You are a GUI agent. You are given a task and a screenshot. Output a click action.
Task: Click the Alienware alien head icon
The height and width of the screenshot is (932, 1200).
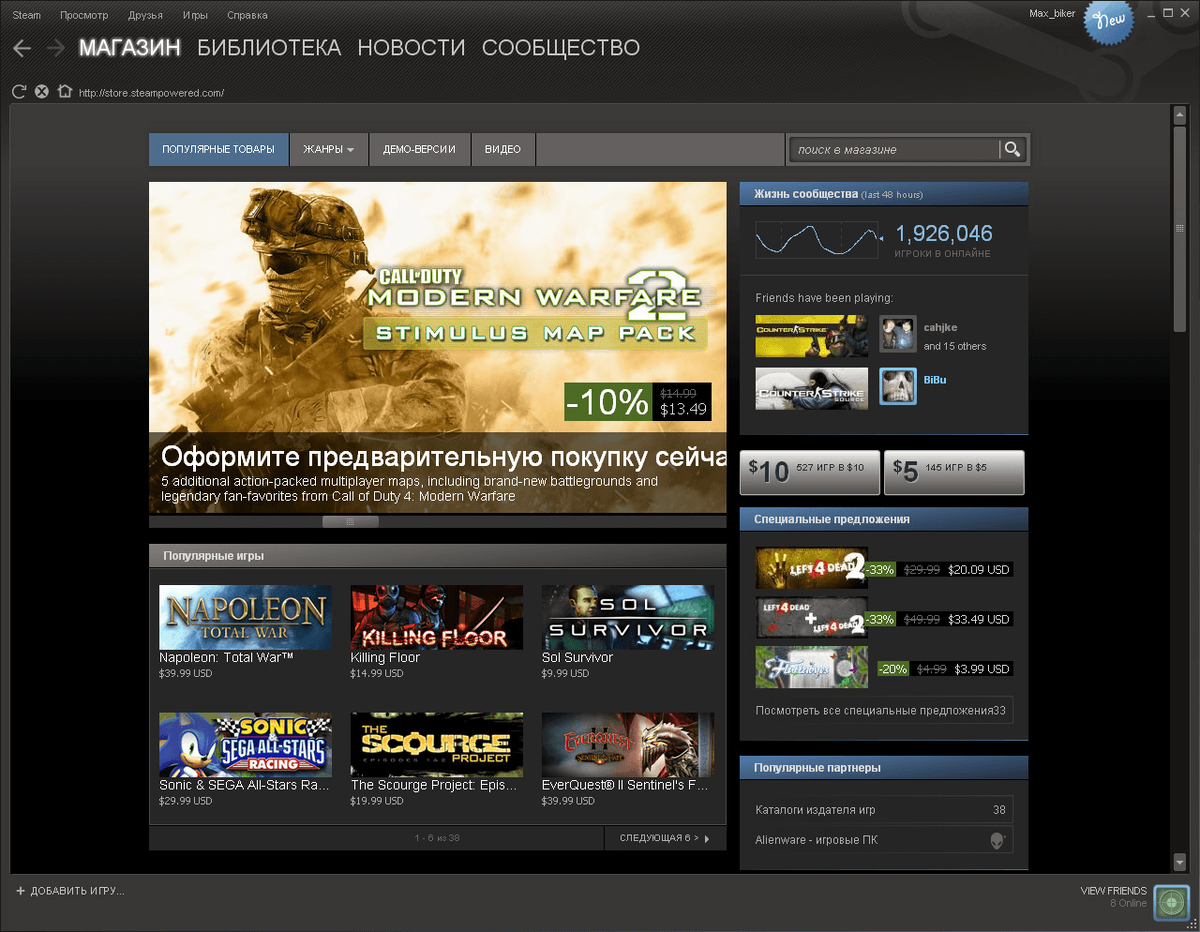(x=997, y=840)
